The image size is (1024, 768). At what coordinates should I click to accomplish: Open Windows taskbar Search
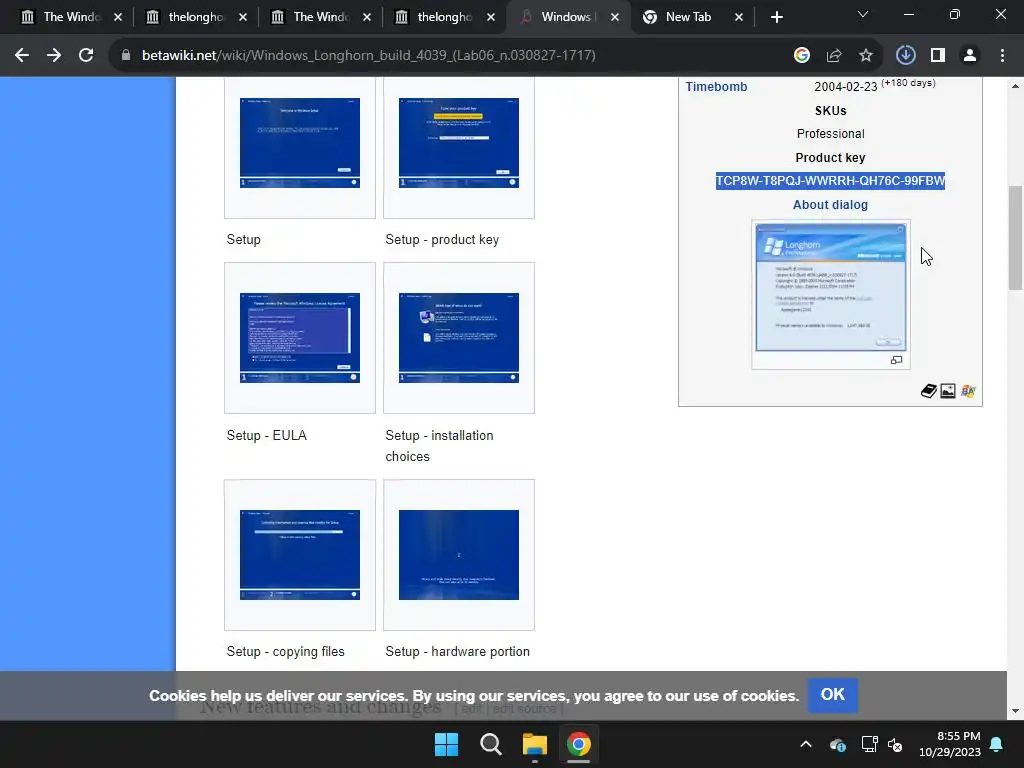coord(490,744)
